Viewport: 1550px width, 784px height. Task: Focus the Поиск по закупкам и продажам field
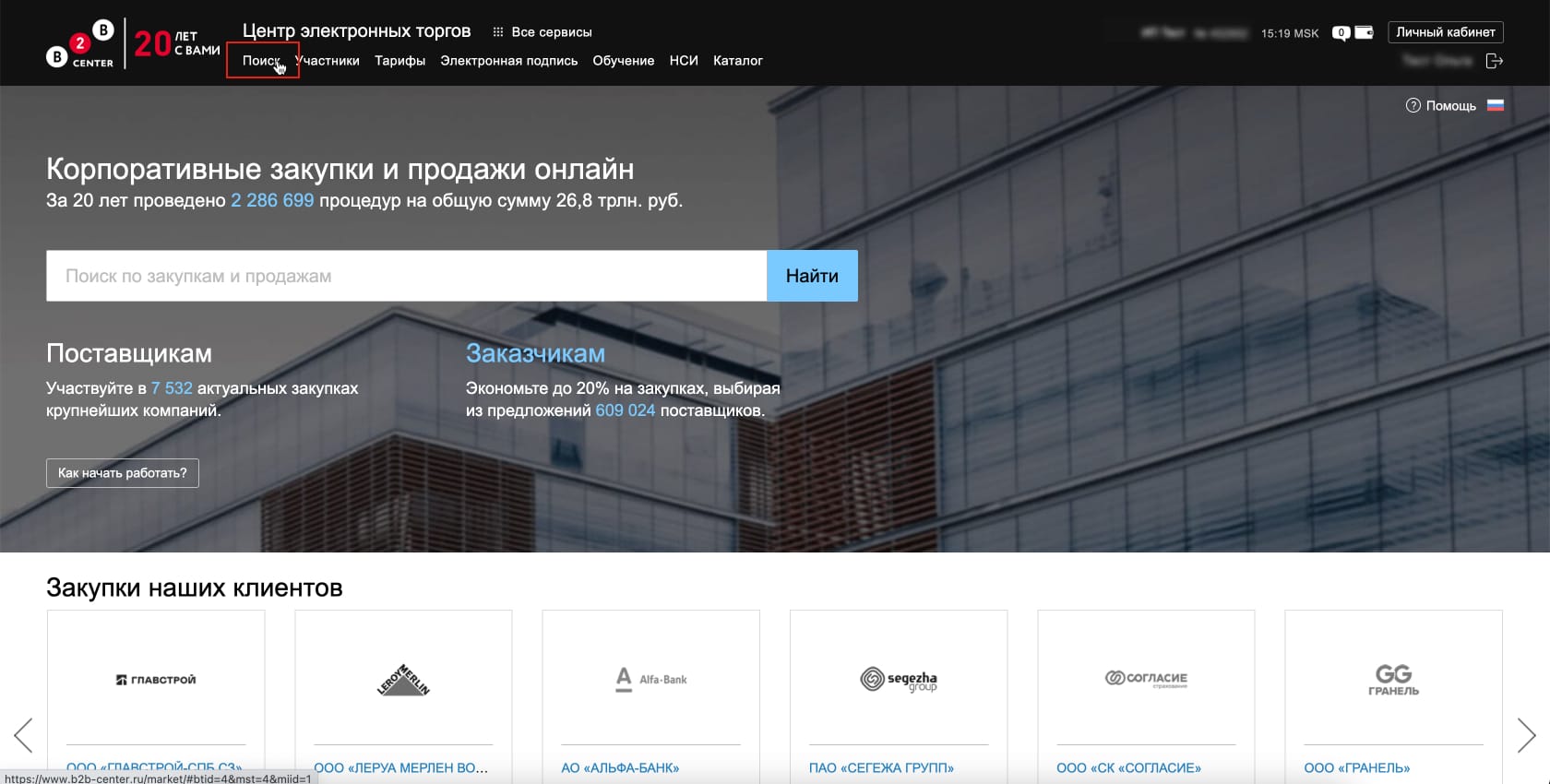tap(406, 276)
